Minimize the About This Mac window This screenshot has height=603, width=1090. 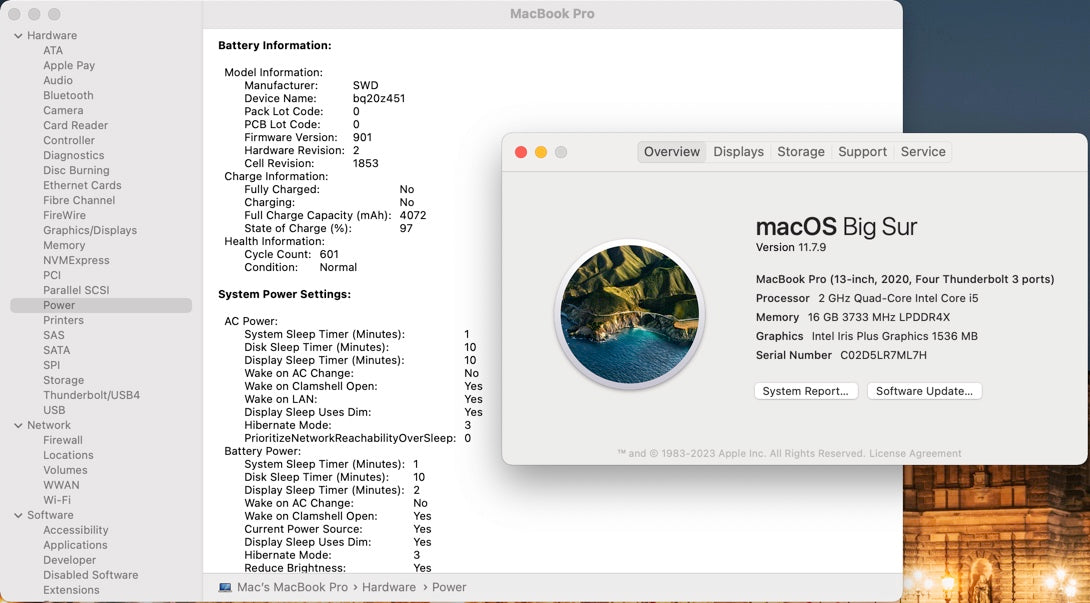point(541,152)
